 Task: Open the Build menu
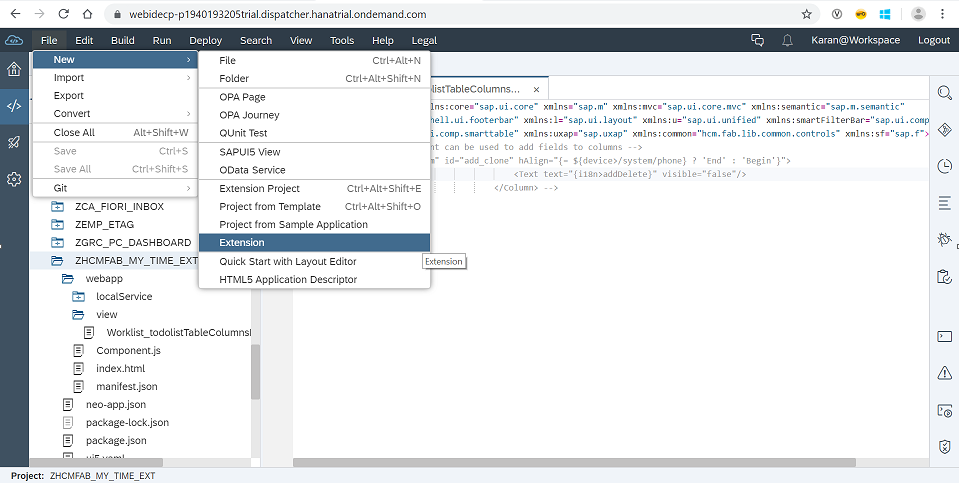123,40
